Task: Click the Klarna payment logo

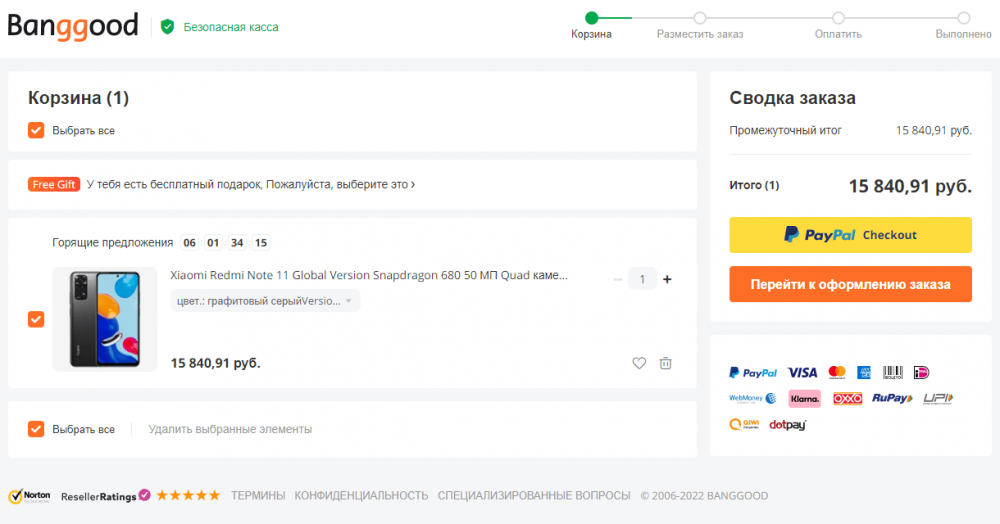Action: [804, 398]
